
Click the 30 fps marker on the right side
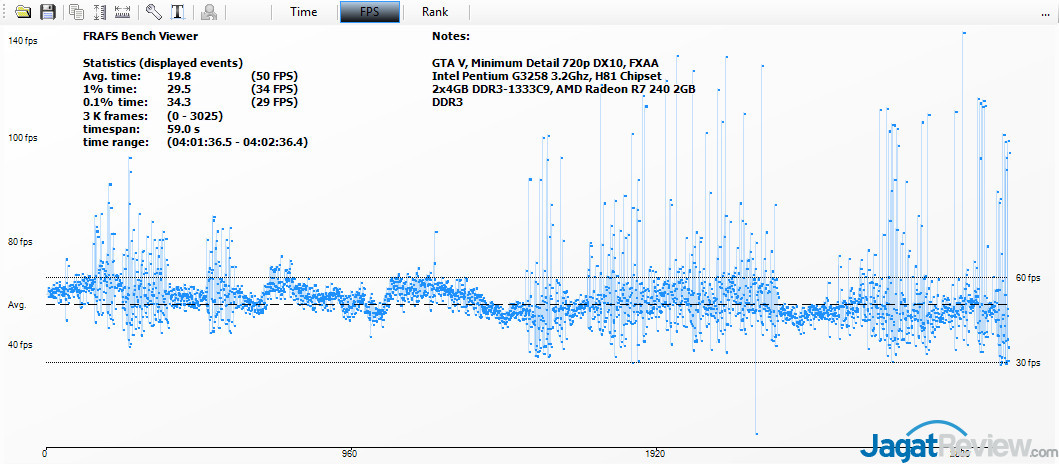(x=1029, y=363)
